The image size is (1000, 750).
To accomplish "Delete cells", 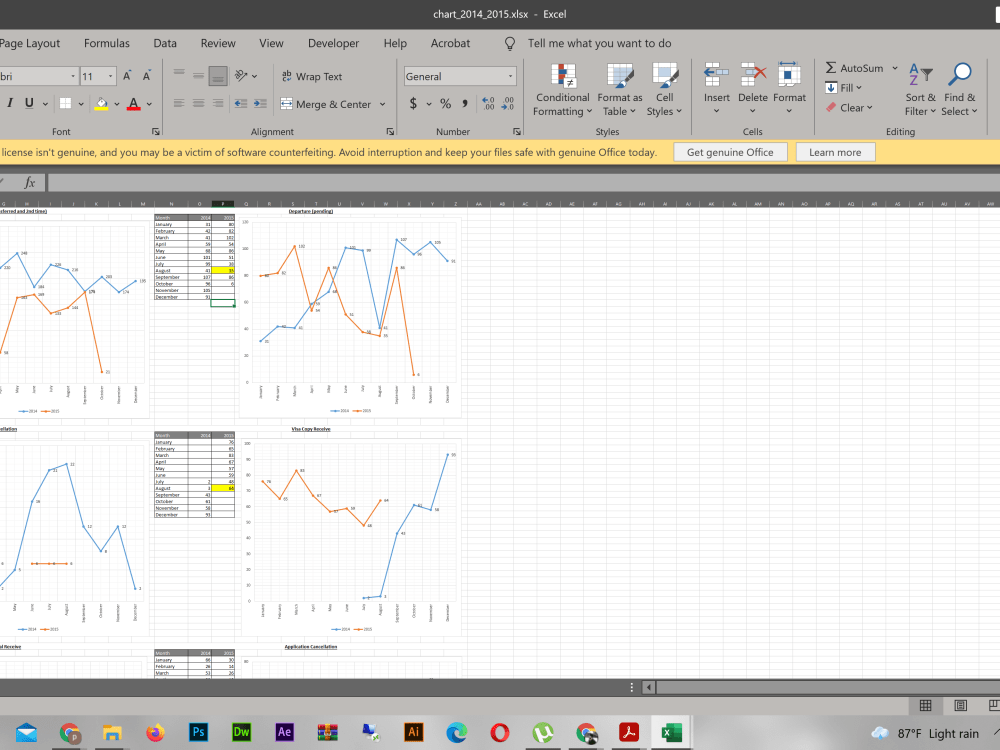I will pyautogui.click(x=753, y=89).
